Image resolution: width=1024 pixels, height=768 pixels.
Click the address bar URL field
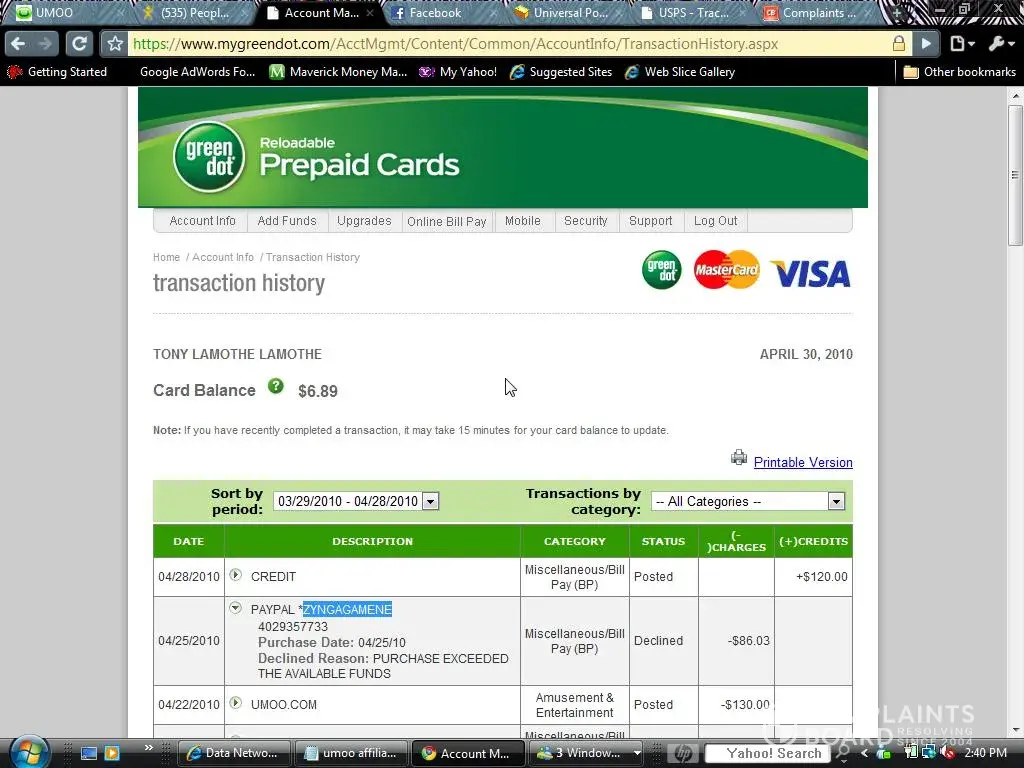[500, 44]
